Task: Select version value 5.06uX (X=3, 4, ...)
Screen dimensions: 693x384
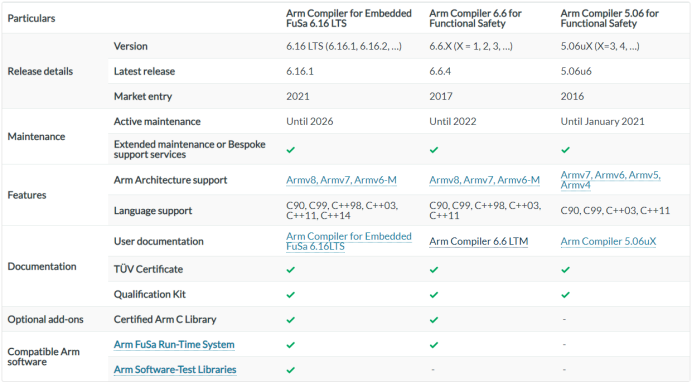Action: coord(600,46)
